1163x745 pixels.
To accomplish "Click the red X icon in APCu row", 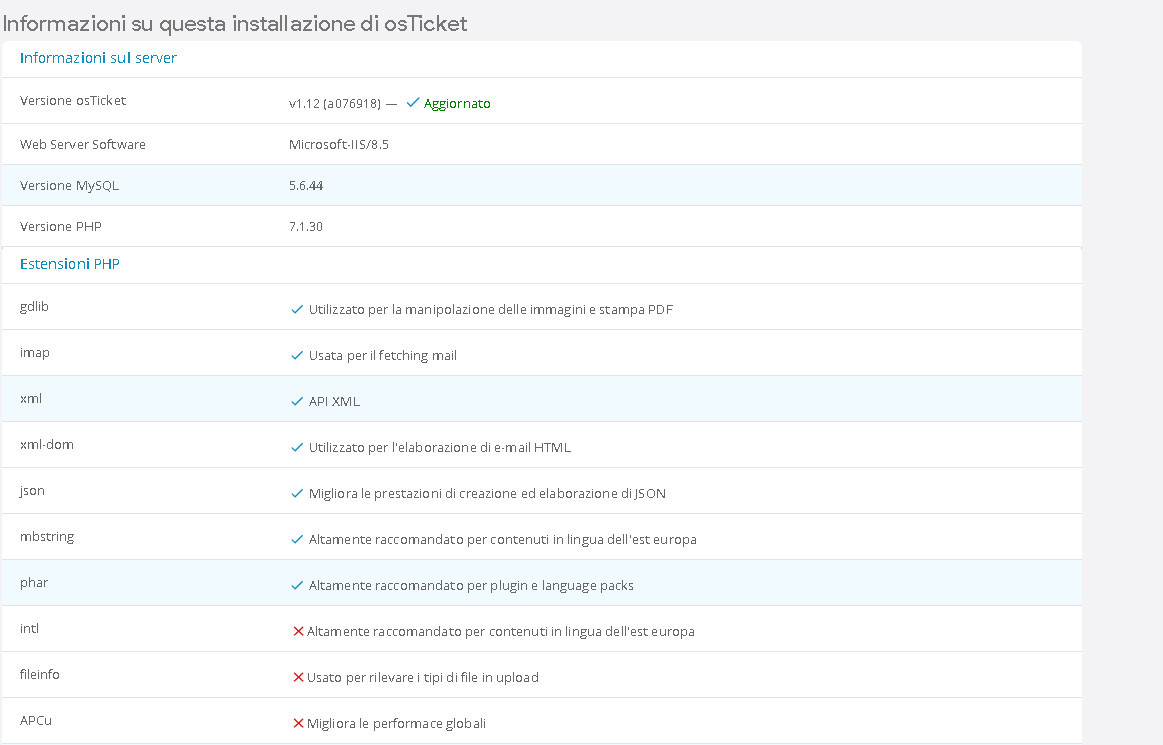I will pos(298,723).
